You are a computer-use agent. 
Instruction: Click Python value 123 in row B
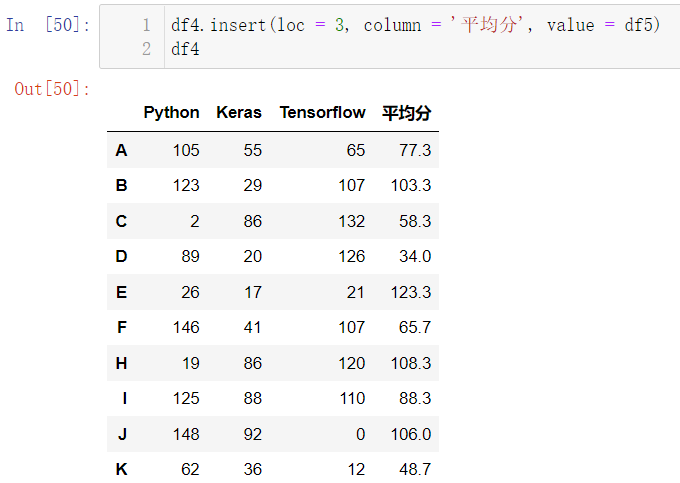pyautogui.click(x=186, y=186)
